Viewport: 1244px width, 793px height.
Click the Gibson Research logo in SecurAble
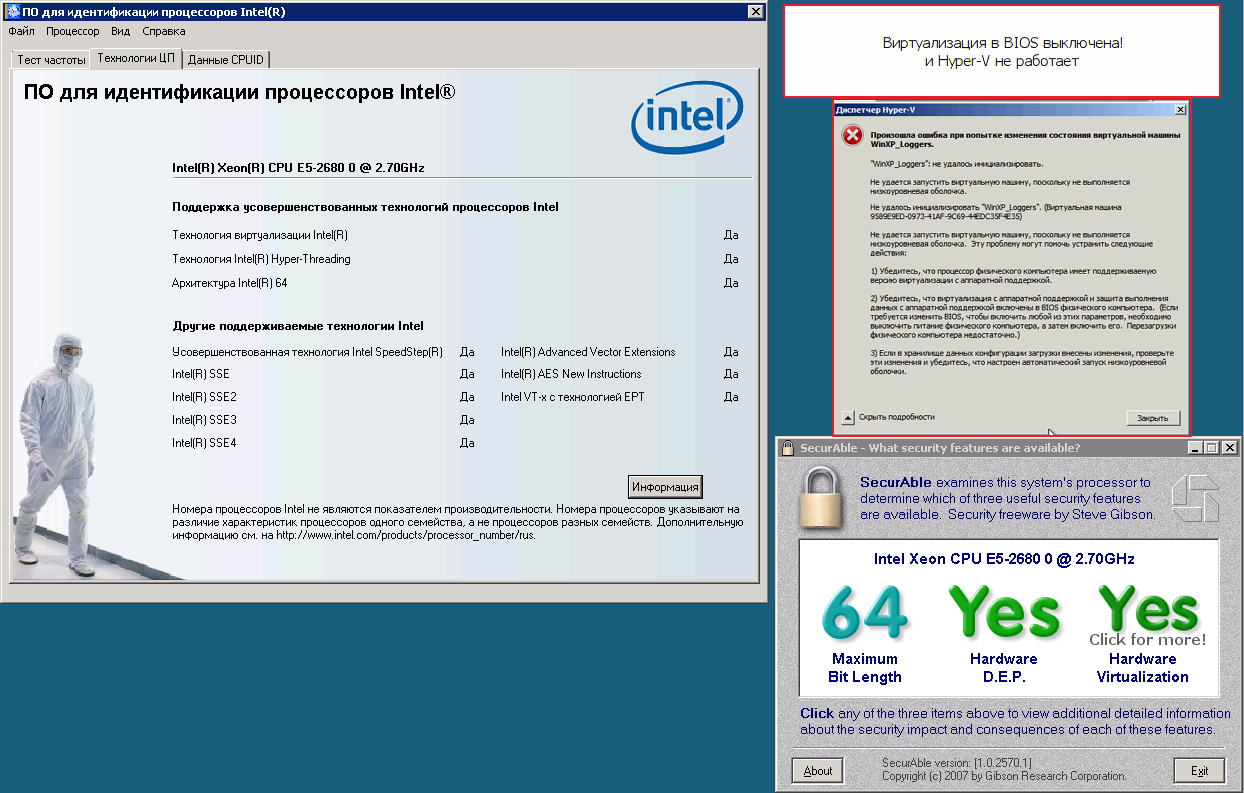pos(1195,497)
